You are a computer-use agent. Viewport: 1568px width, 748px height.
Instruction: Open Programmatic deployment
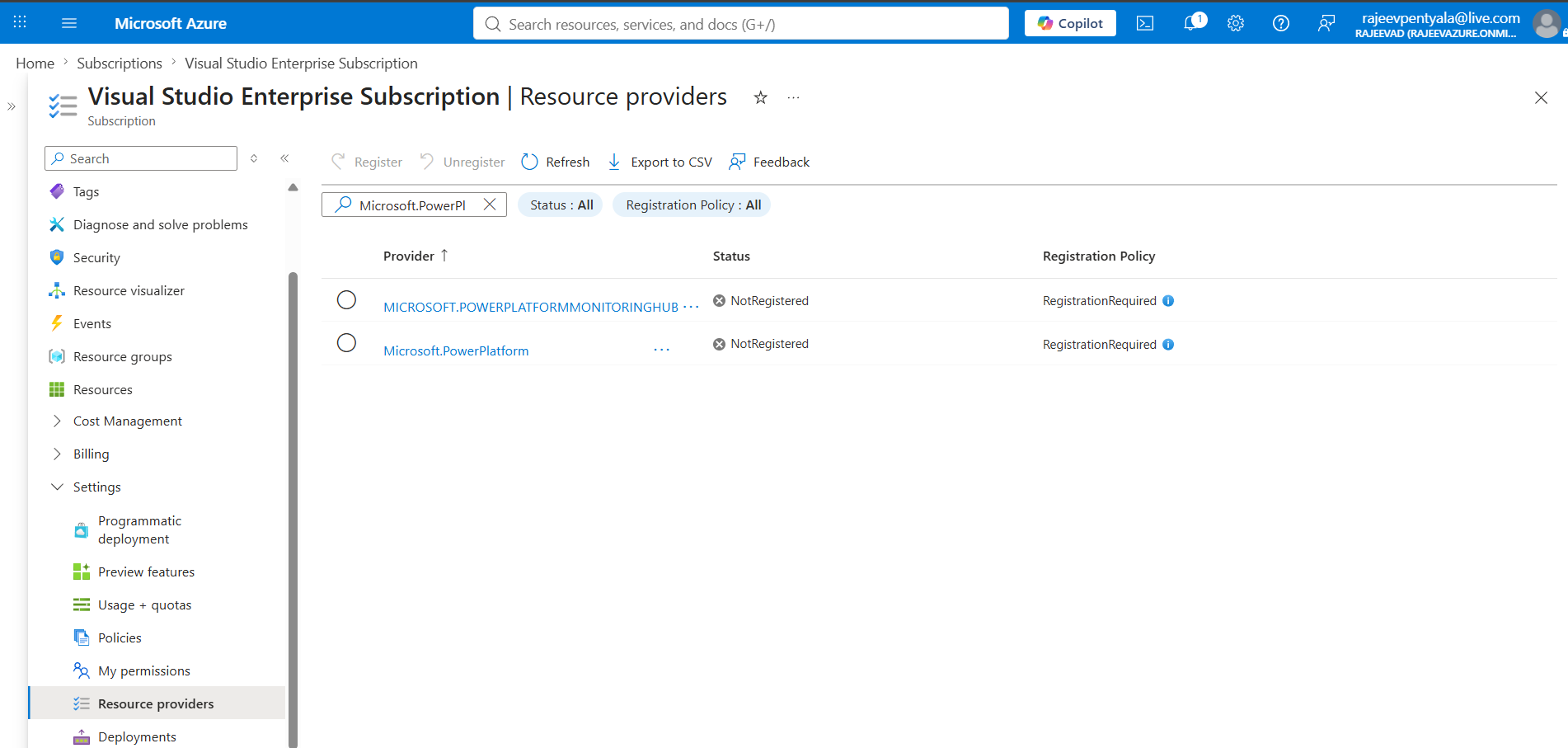coord(139,529)
